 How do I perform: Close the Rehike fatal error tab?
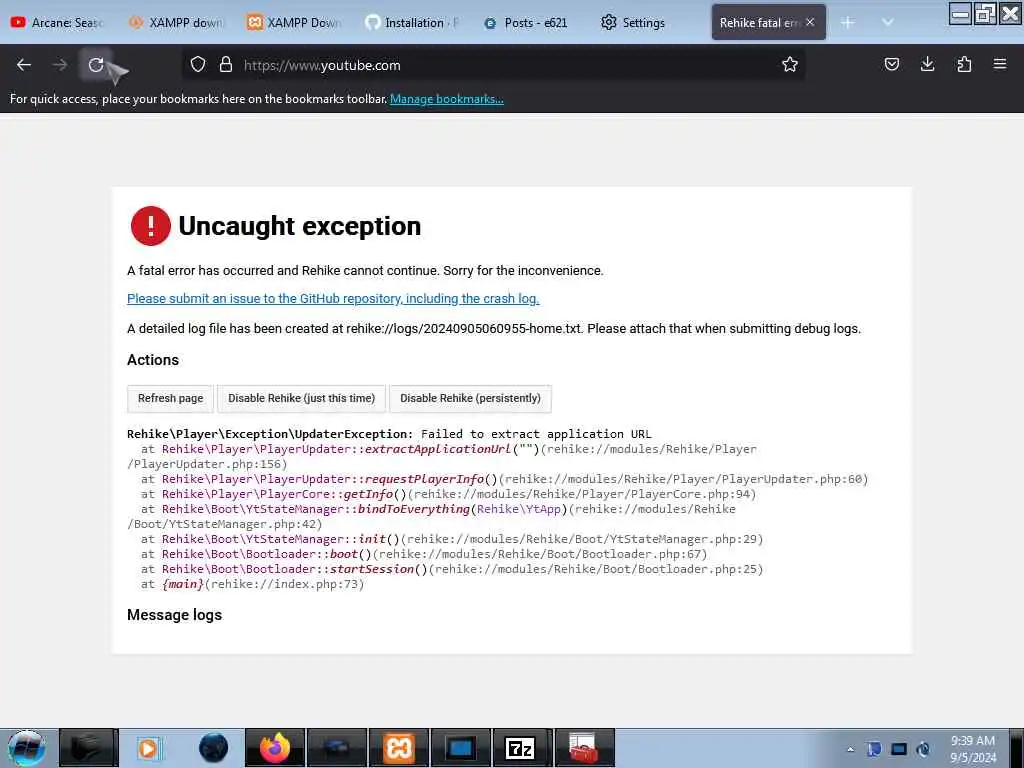[810, 22]
